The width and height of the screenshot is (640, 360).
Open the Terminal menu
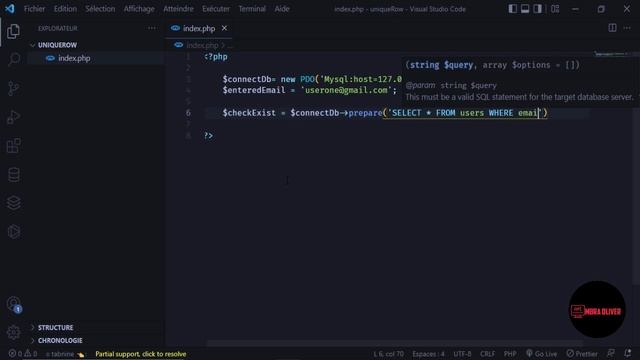(252, 9)
